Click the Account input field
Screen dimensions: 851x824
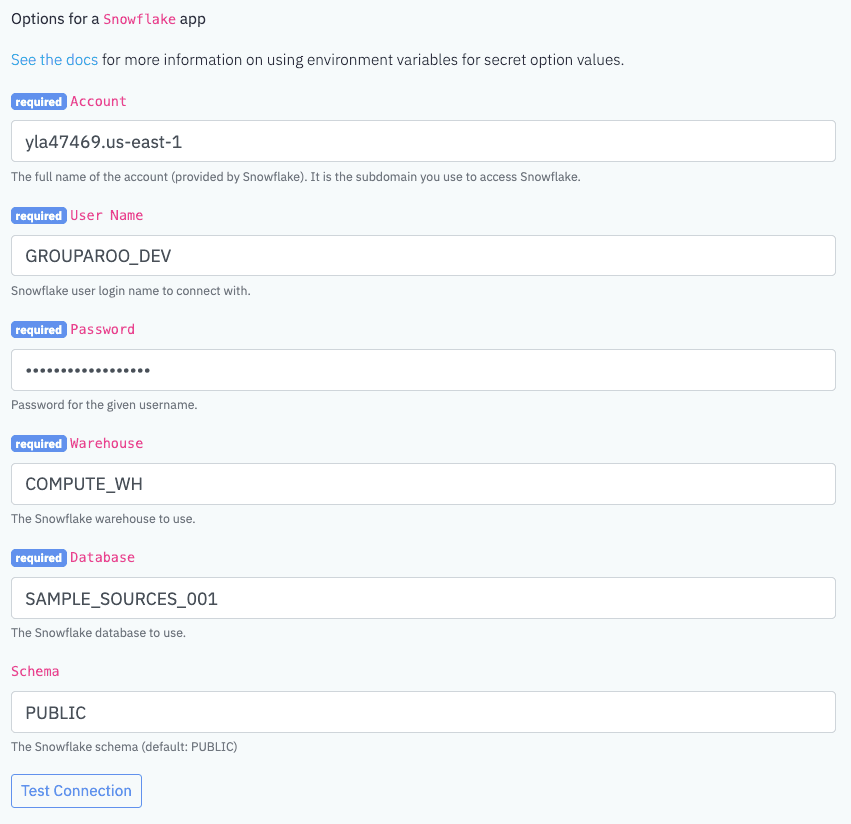423,141
